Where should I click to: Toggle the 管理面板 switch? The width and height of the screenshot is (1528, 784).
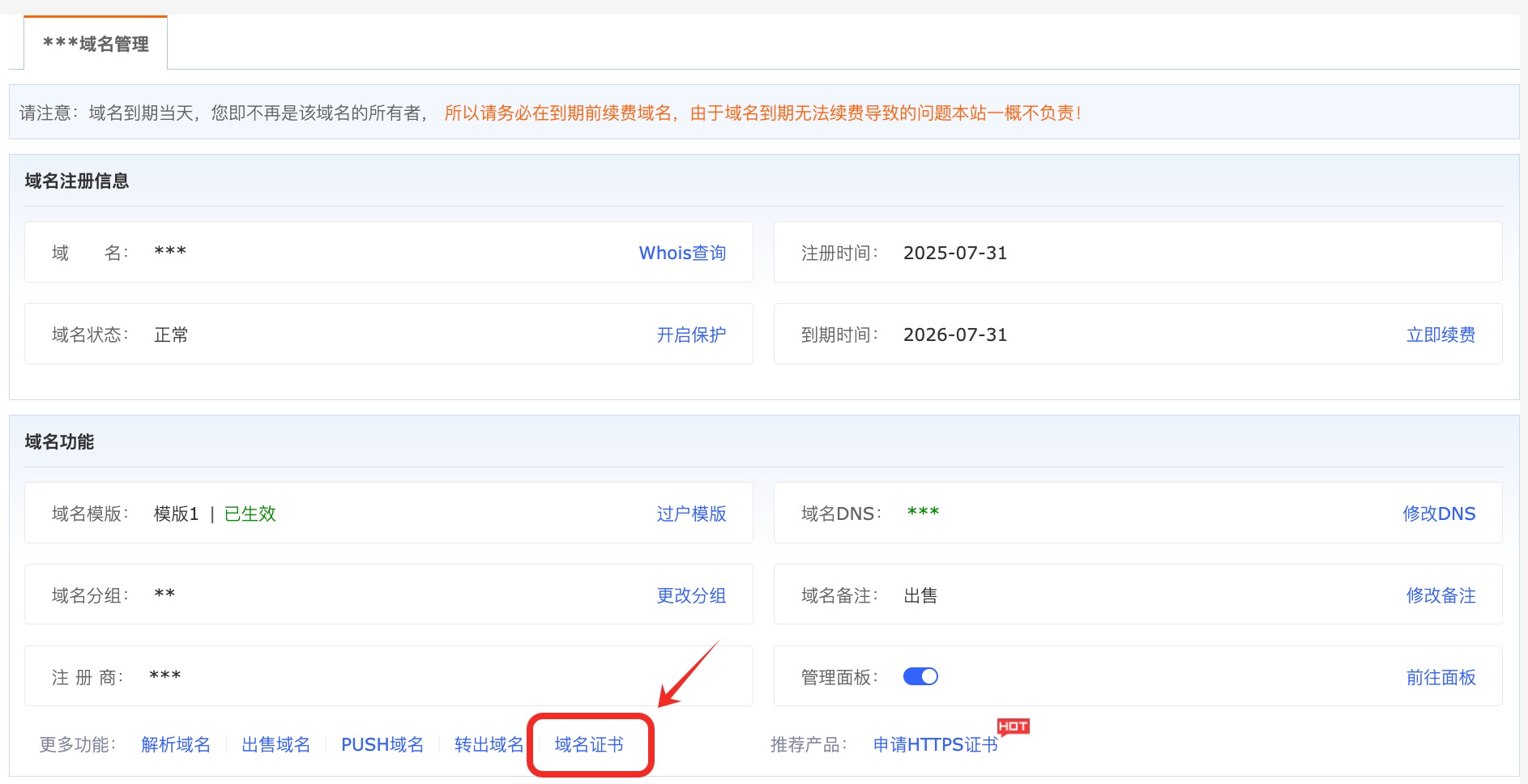coord(920,676)
